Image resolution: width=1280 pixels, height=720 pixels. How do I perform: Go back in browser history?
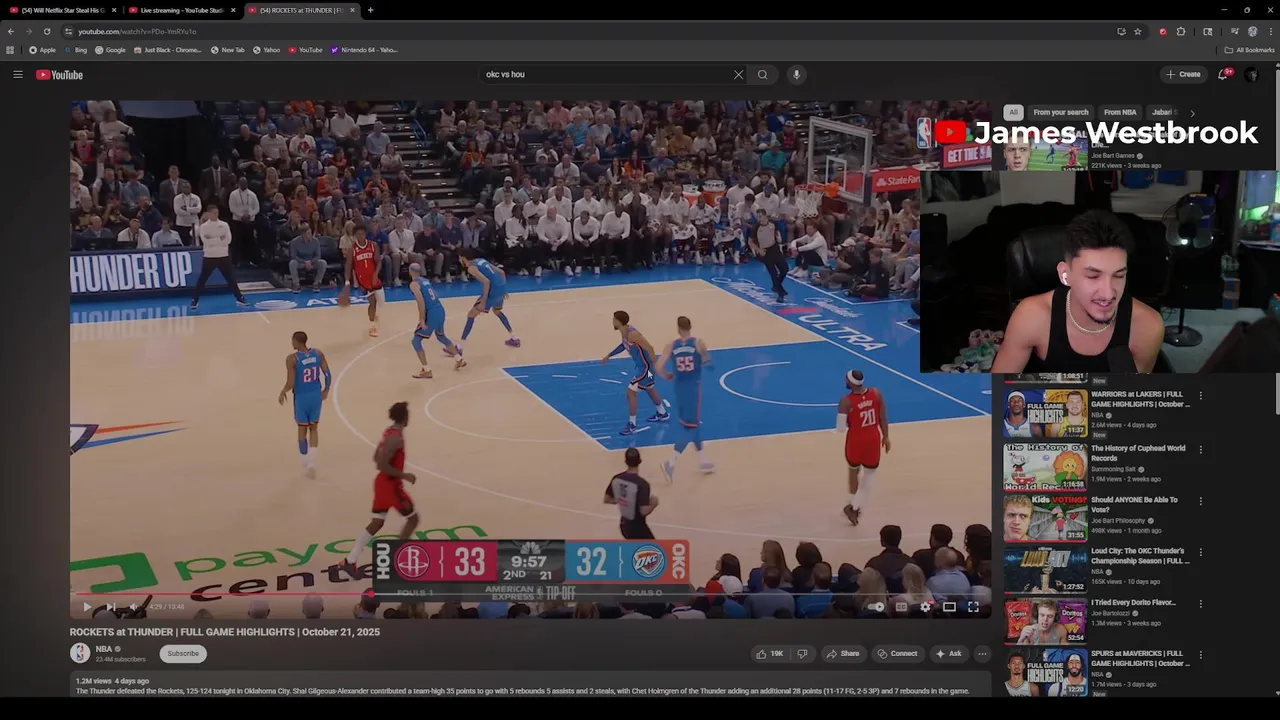click(x=11, y=31)
